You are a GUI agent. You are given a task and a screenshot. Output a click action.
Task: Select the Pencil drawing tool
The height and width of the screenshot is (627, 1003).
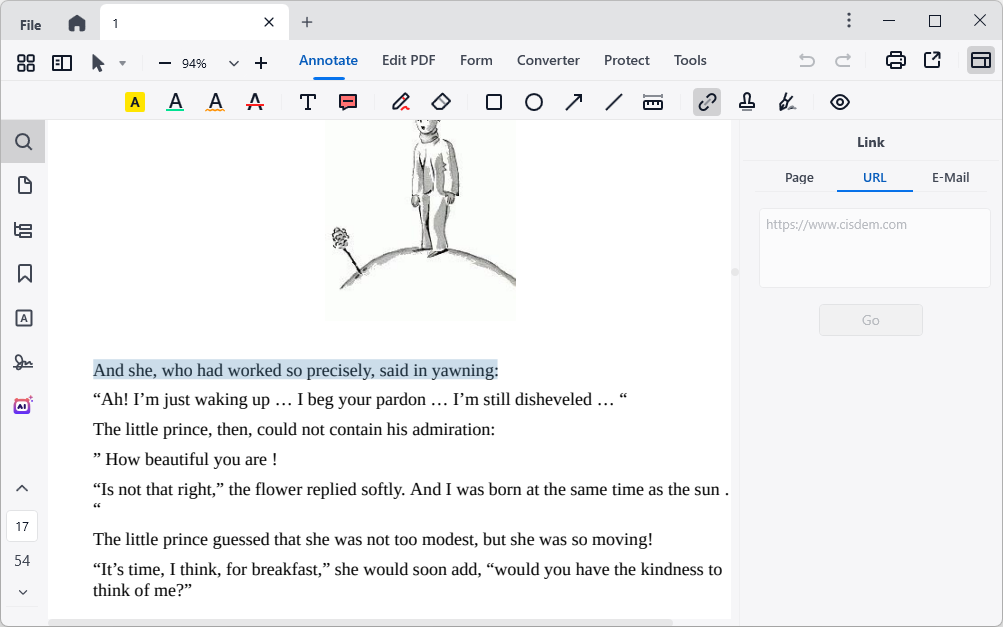(401, 101)
